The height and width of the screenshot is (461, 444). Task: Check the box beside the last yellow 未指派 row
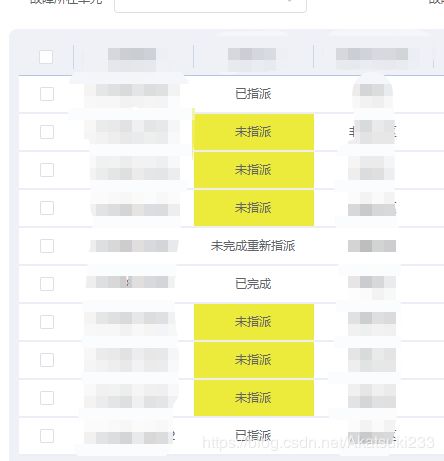pos(47,398)
